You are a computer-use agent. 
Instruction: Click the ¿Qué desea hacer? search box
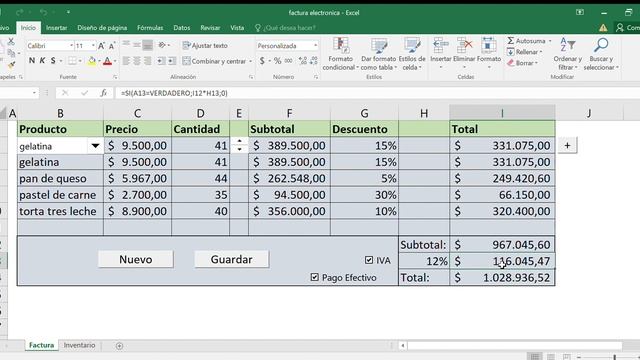click(289, 28)
